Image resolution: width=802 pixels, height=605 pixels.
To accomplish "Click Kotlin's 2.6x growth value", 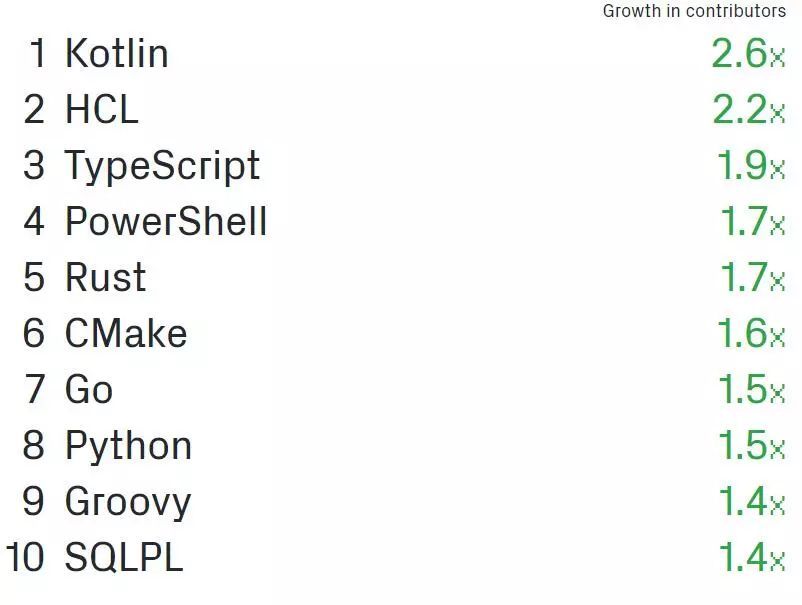I will point(748,53).
